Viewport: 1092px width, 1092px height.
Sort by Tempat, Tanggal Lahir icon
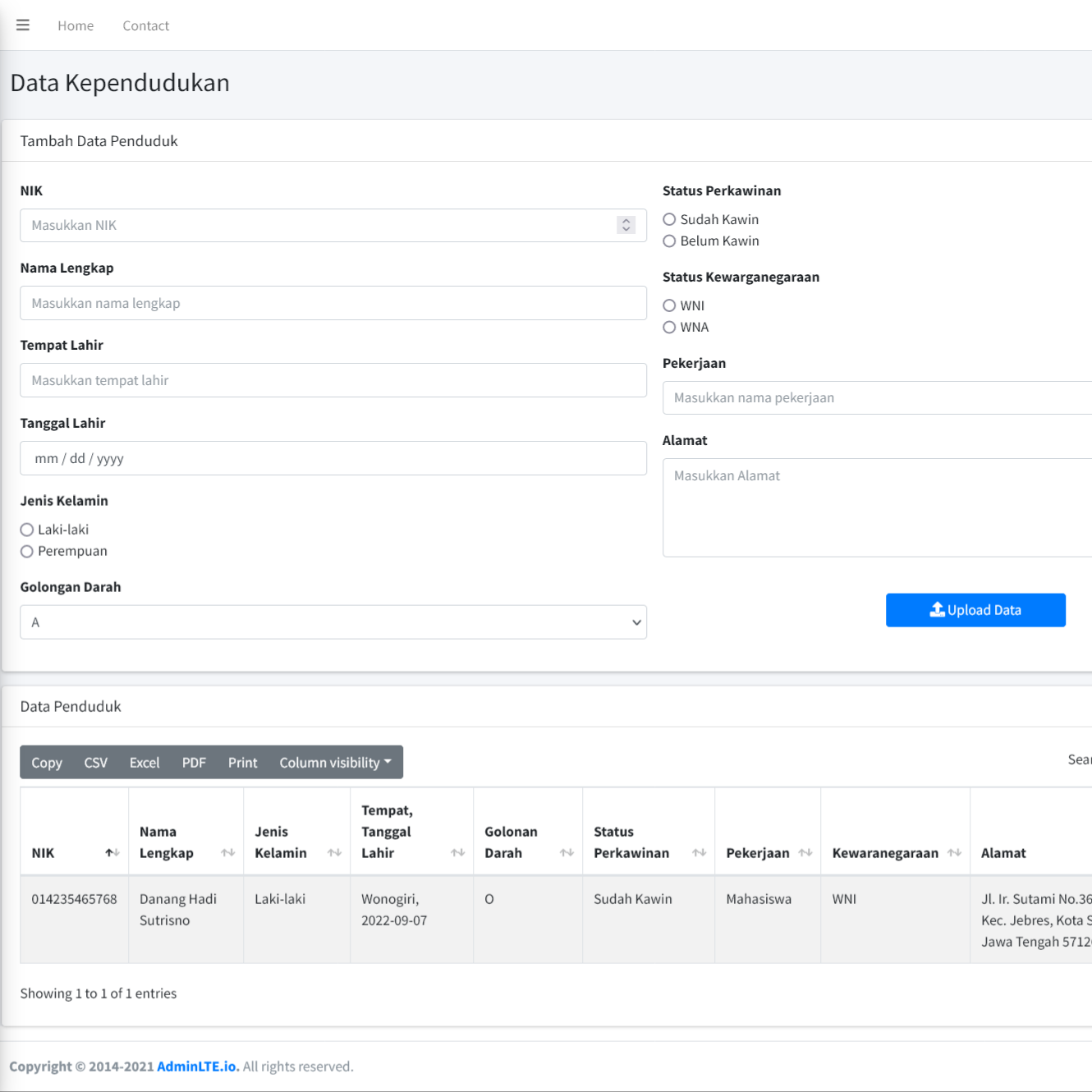tap(457, 853)
